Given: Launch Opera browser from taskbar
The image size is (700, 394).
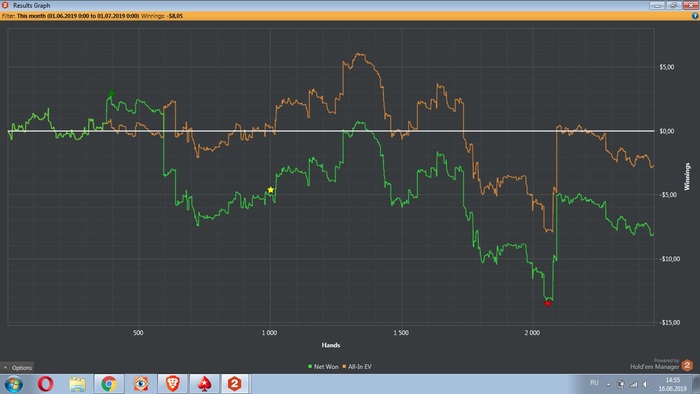Looking at the screenshot, I should click(x=46, y=384).
